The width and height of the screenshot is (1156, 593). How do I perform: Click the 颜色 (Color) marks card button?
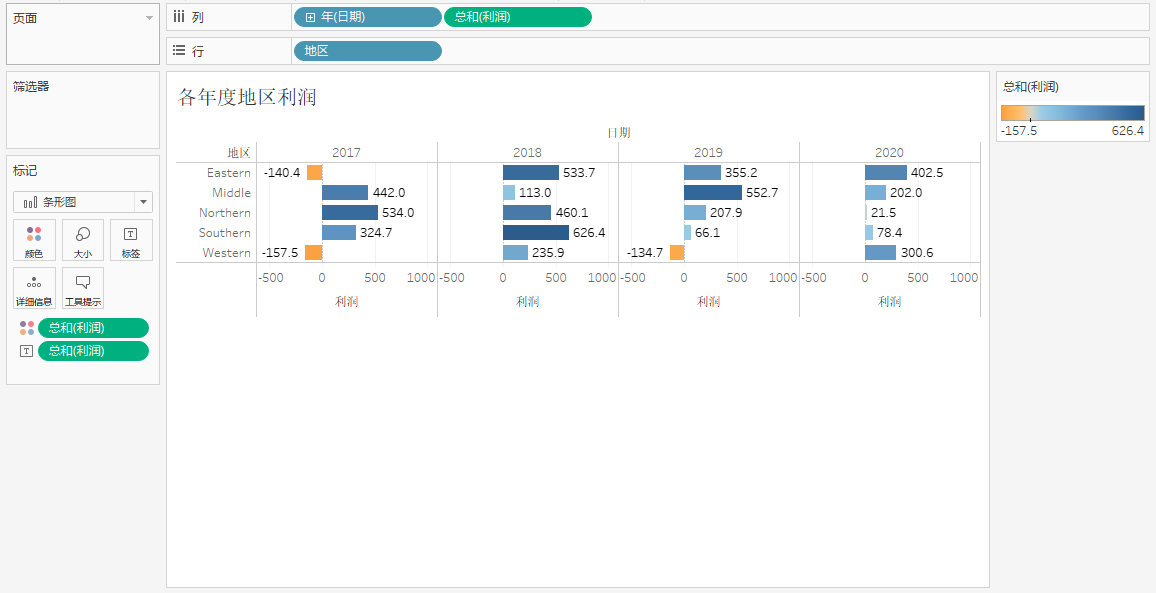pyautogui.click(x=34, y=240)
